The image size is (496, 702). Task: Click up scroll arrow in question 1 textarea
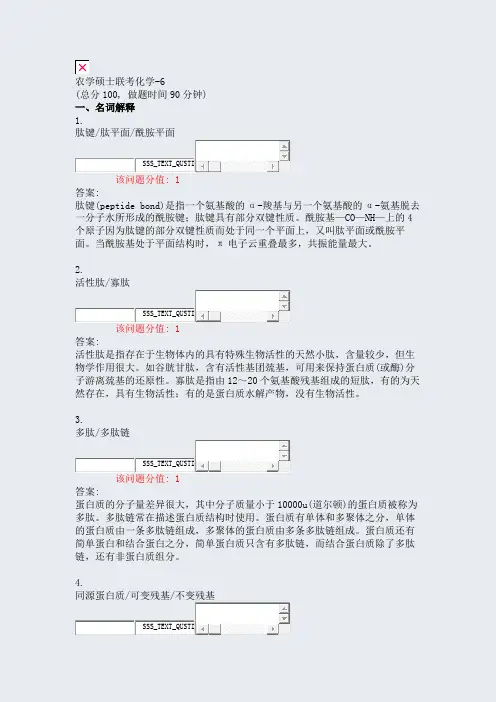click(284, 146)
